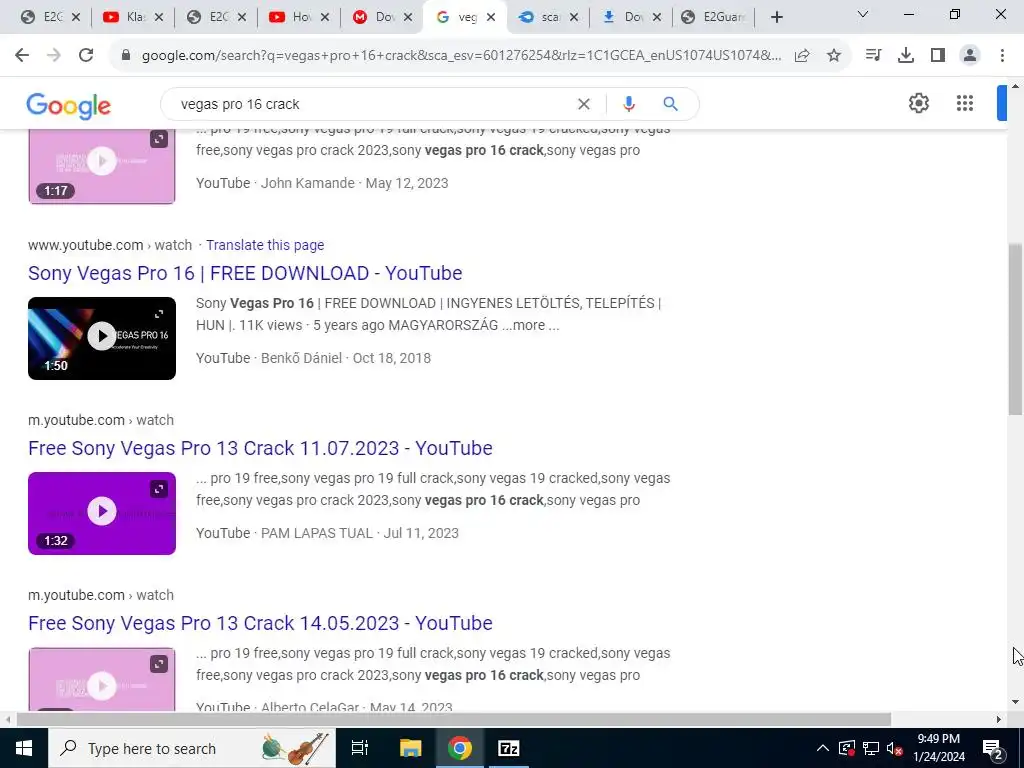
Task: Play the 1:32 purple video thumbnail
Action: [102, 511]
